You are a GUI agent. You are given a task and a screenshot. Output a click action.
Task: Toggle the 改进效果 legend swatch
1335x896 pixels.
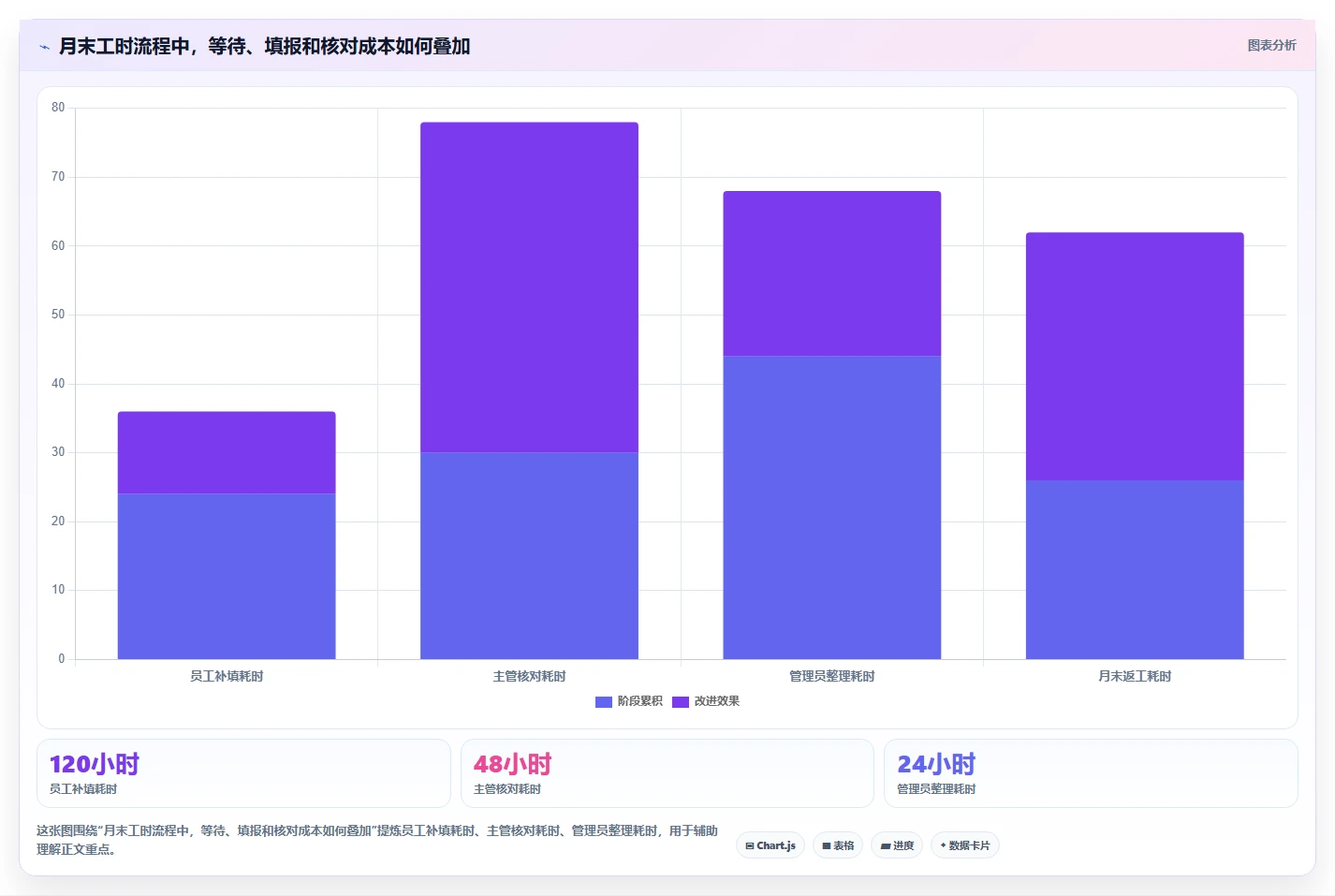(681, 702)
